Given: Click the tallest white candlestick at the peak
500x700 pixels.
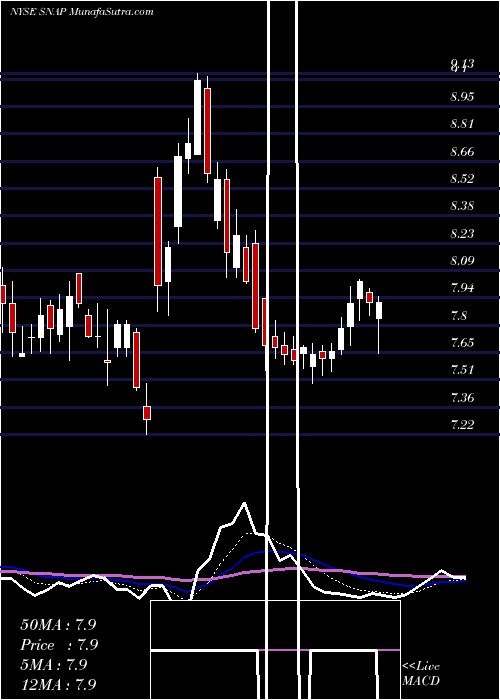Looking at the screenshot, I should [197, 117].
